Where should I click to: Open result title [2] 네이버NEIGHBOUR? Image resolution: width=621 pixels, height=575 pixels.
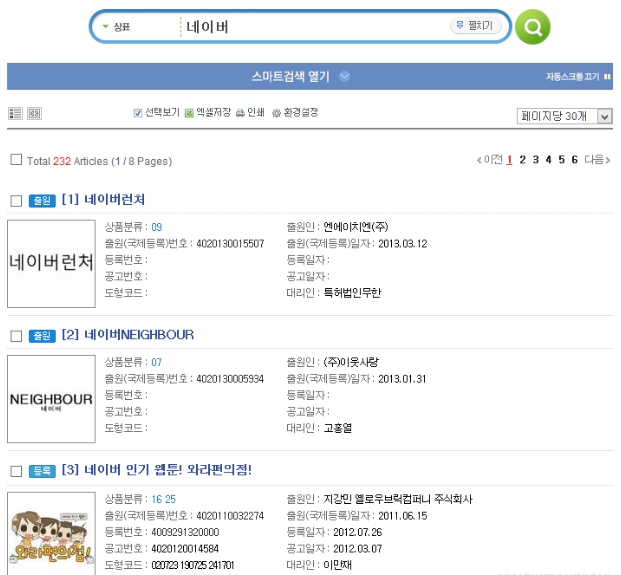tap(128, 335)
